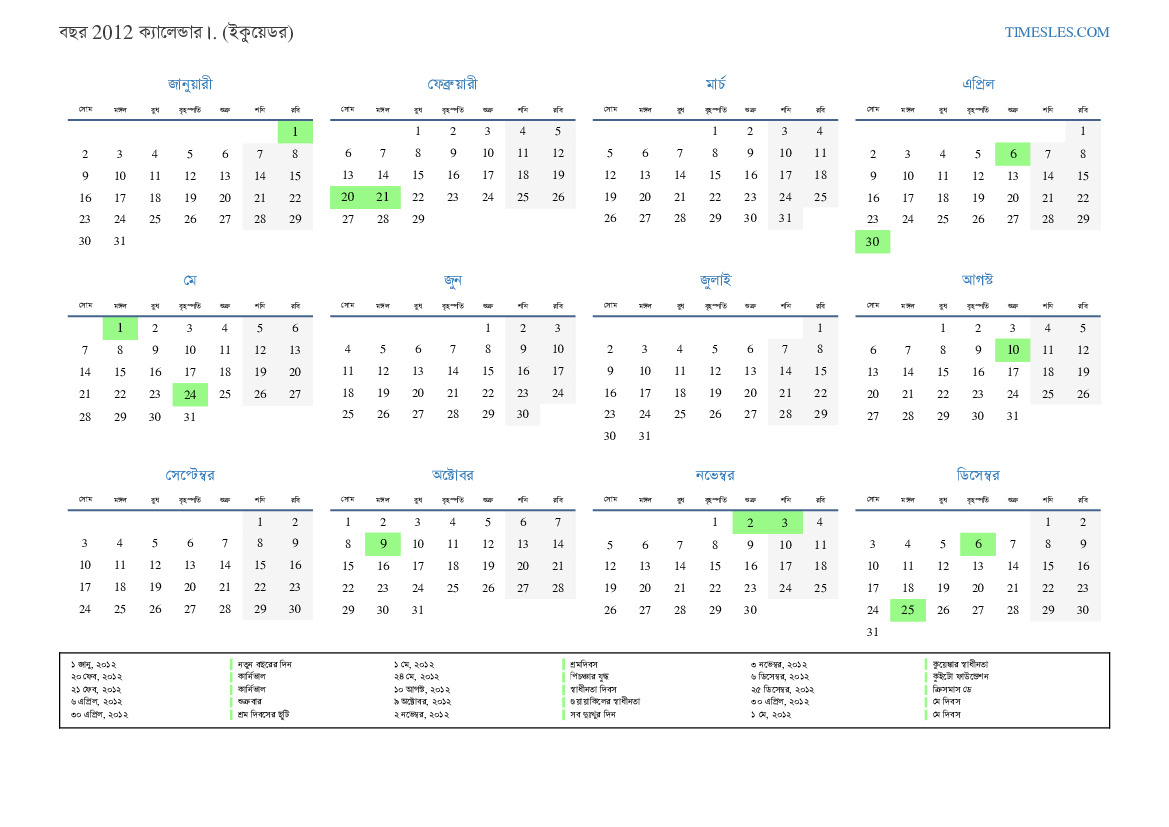Click the calendar title 'বছর 2012 ক্যালেন্ডার'
The image size is (1169, 827).
coord(176,33)
